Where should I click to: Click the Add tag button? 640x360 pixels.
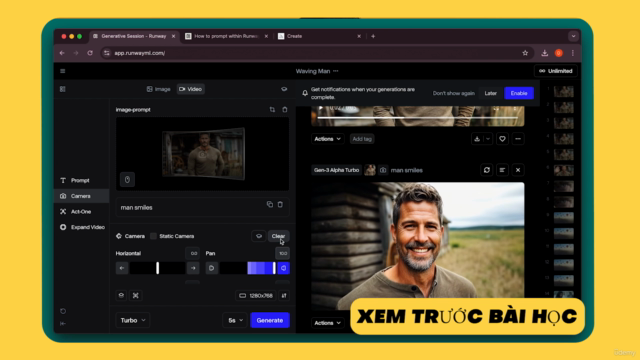(362, 139)
